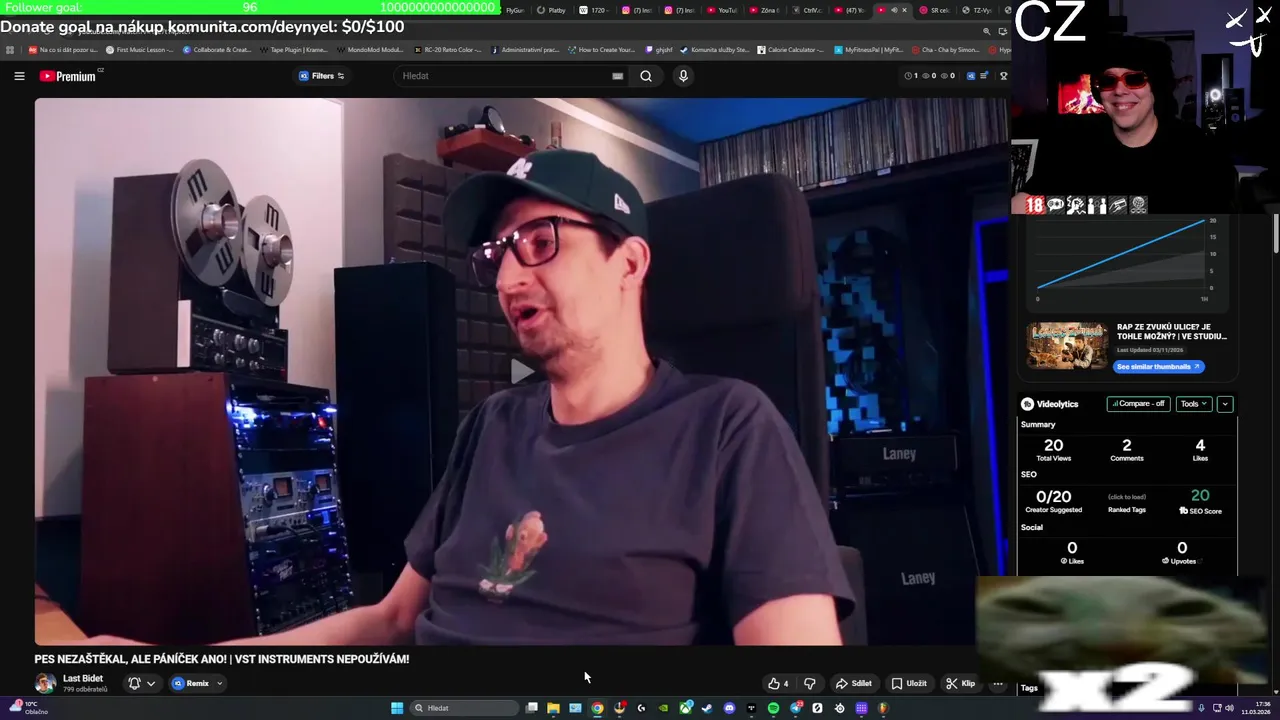Switch to the TZ-Vyc browser tab
Screen dimensions: 1280x720
pyautogui.click(x=978, y=10)
